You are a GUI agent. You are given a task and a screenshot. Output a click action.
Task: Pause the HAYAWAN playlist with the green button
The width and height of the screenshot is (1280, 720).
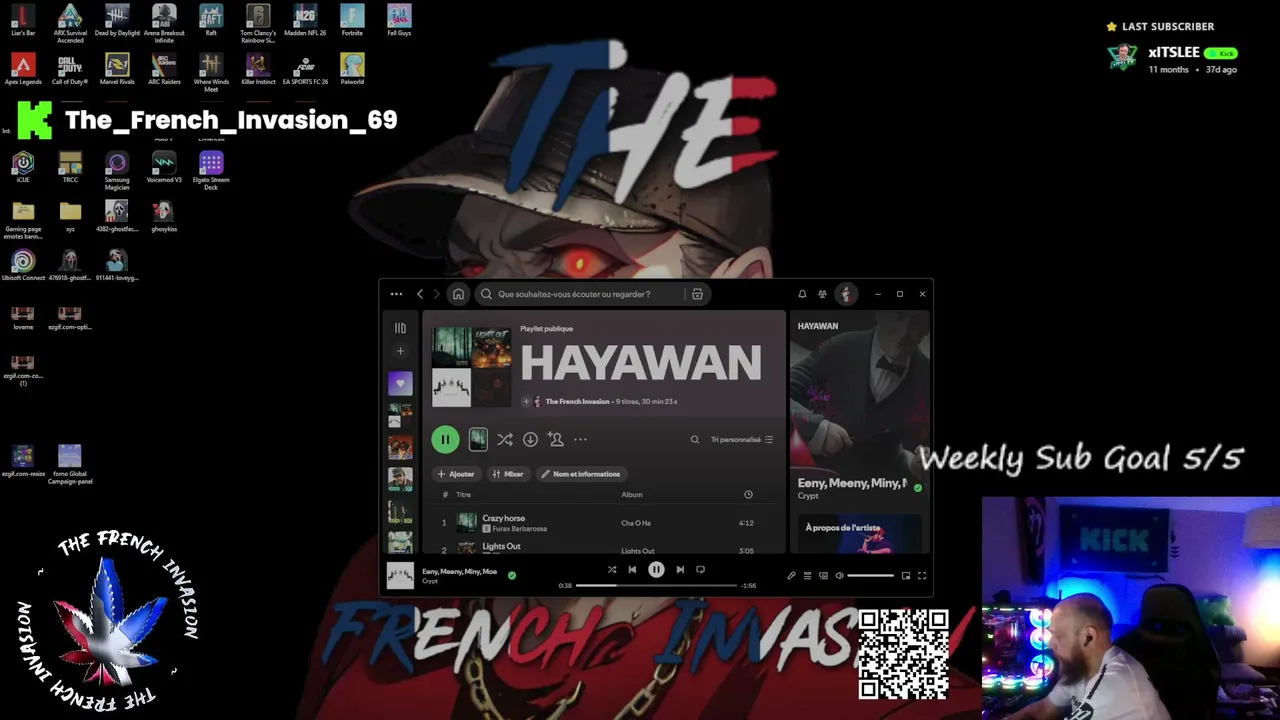[445, 439]
